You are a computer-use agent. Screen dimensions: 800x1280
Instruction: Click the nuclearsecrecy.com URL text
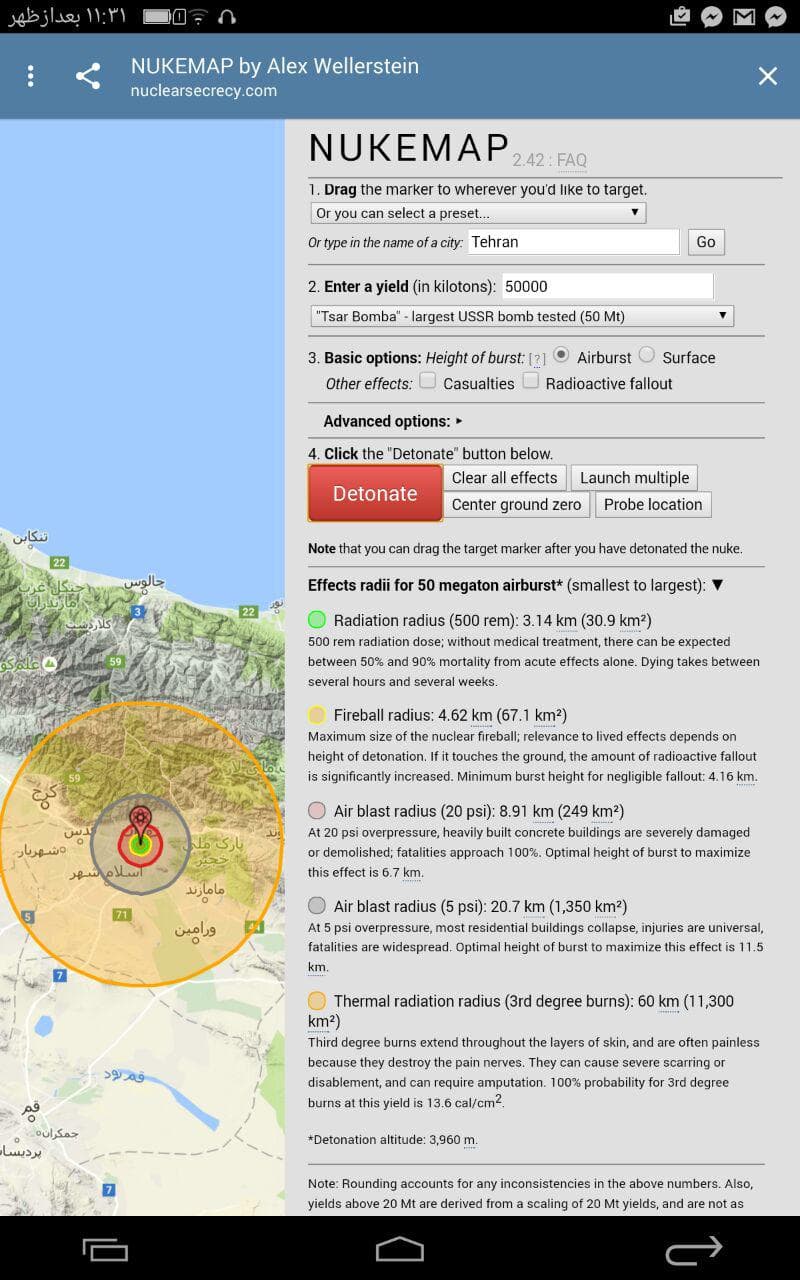[x=204, y=91]
